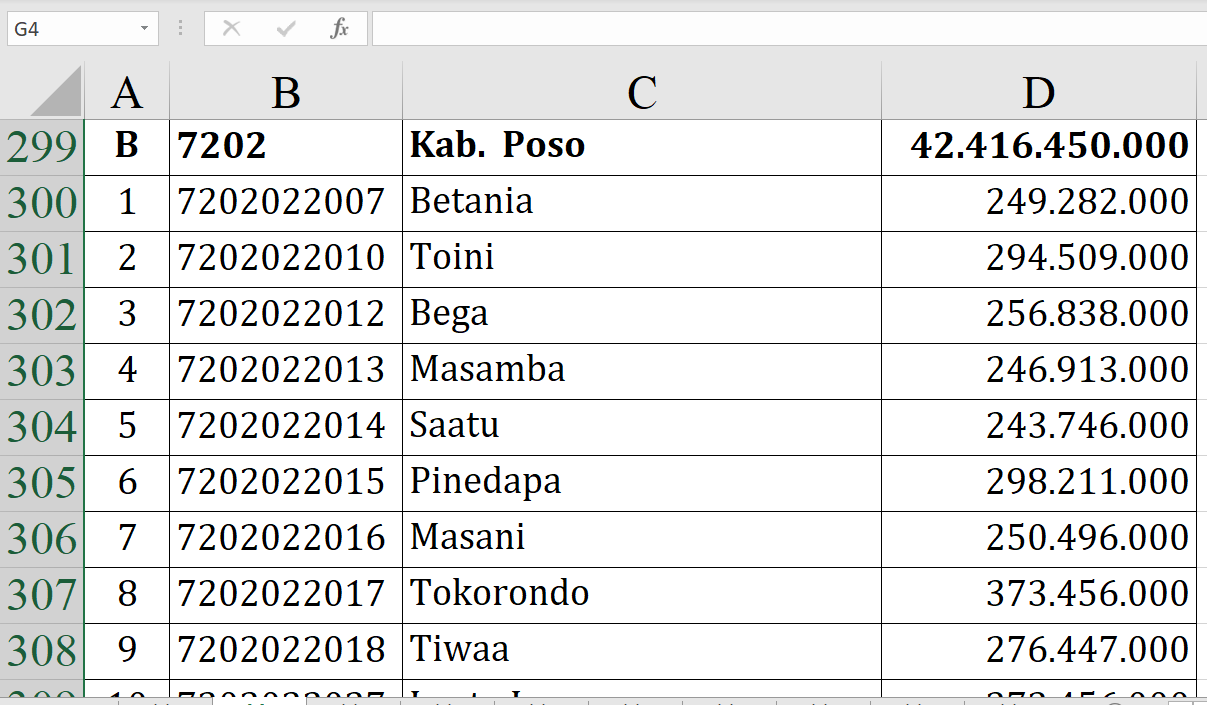Click the Cancel X formula icon
Image resolution: width=1207 pixels, height=705 pixels.
point(231,29)
